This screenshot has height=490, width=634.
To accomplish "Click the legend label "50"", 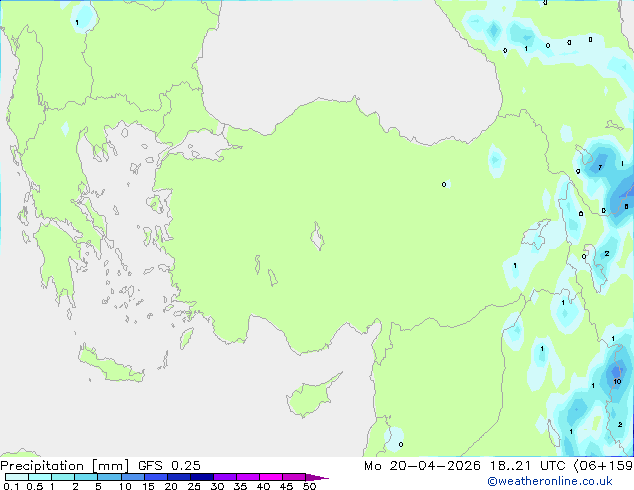I will point(309,486).
